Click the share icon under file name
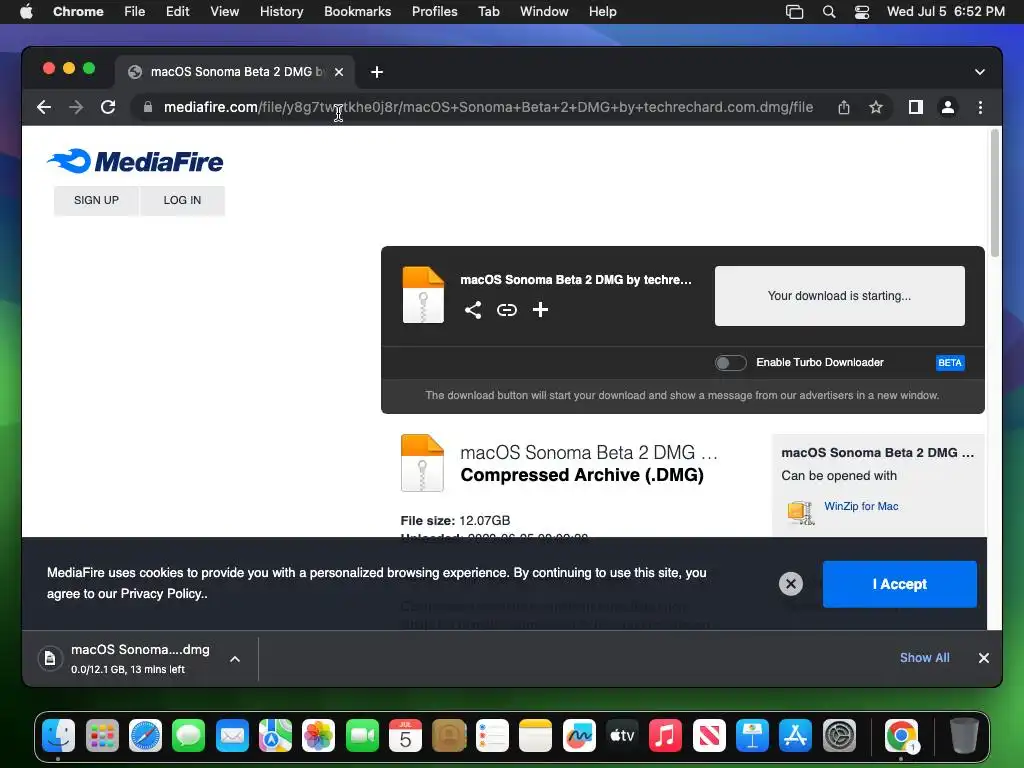1024x768 pixels. 473,310
